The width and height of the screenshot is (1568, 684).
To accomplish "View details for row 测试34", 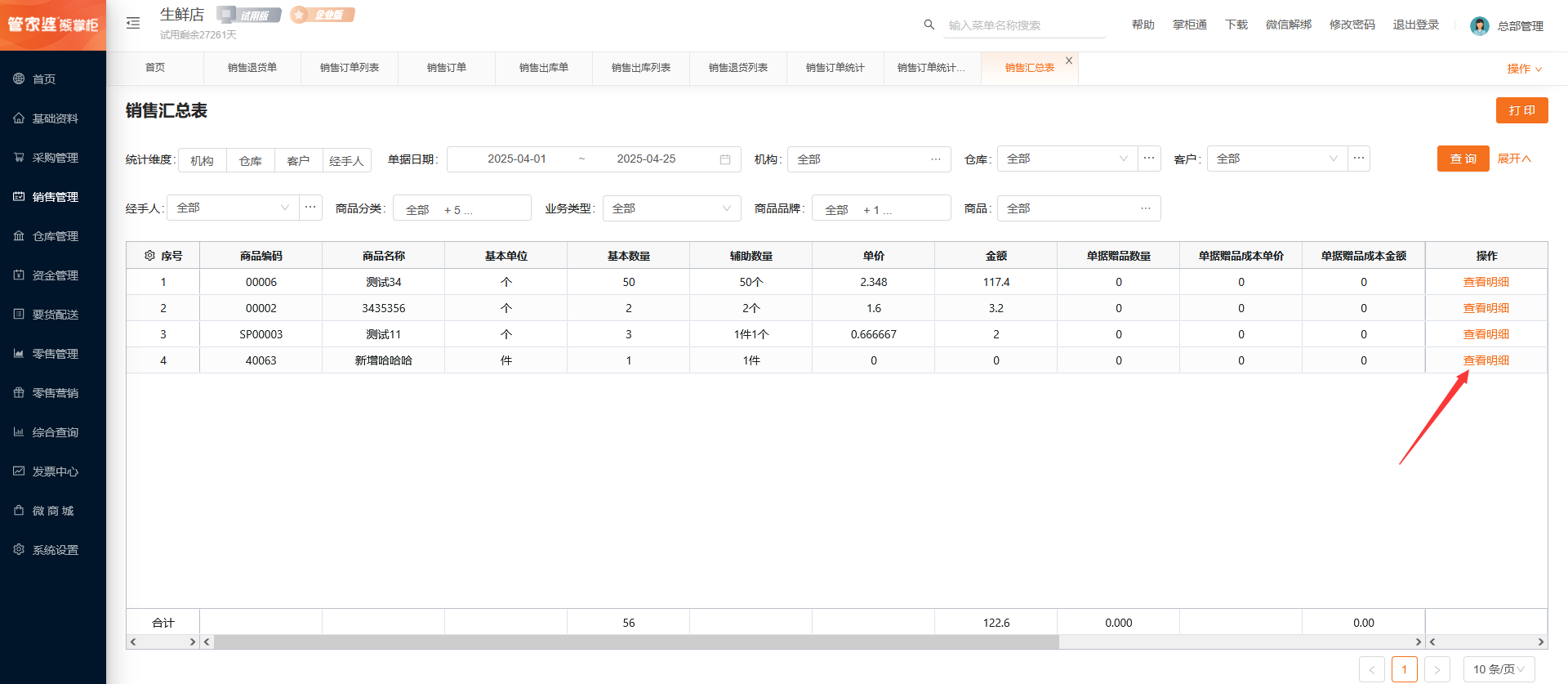I will point(1486,282).
